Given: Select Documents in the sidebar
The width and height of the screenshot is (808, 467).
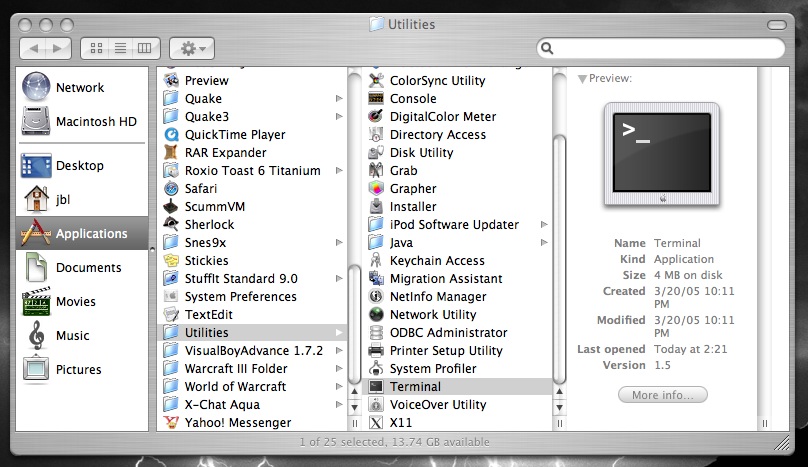Looking at the screenshot, I should [88, 267].
